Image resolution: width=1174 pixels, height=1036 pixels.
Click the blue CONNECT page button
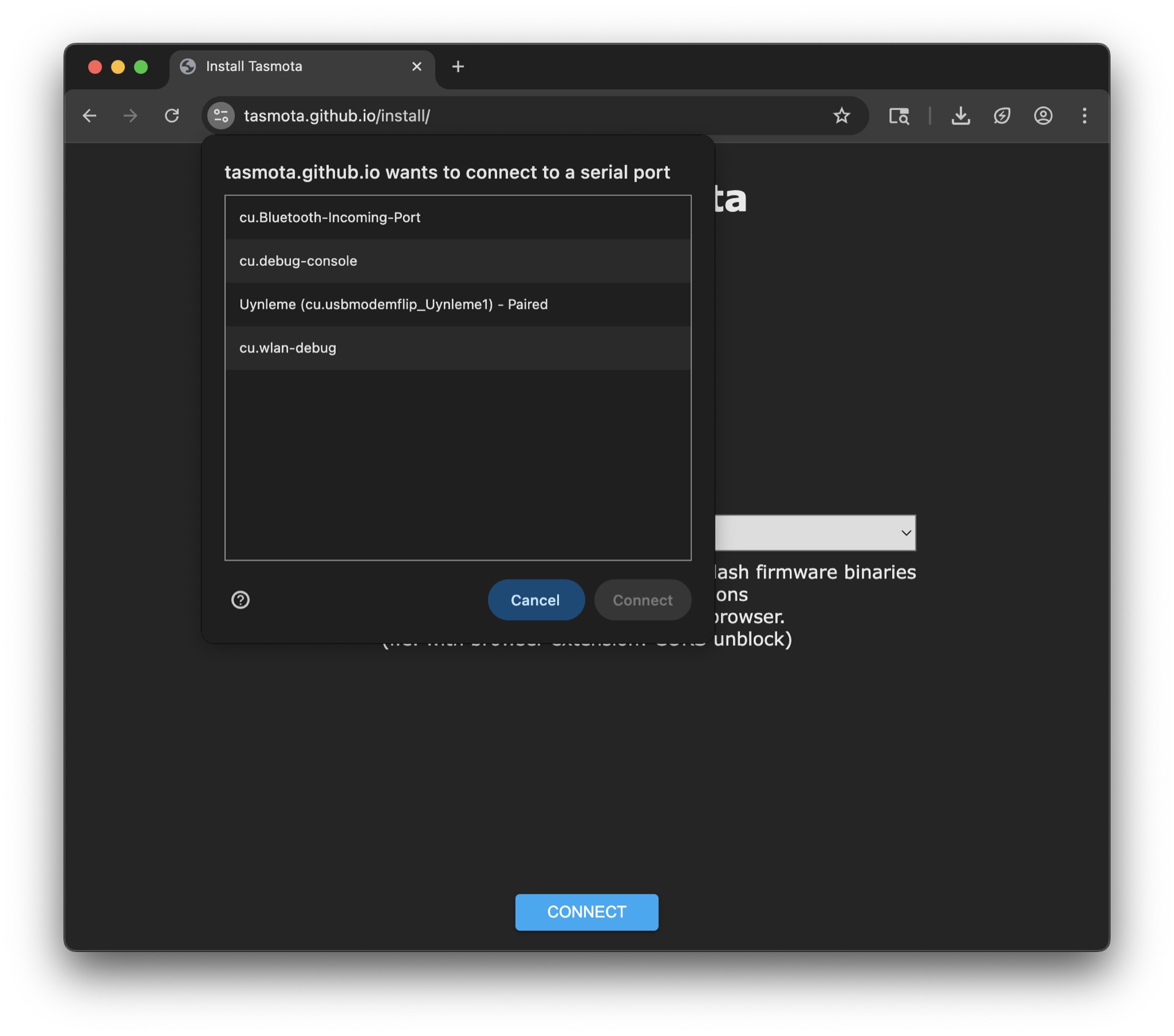pyautogui.click(x=586, y=911)
